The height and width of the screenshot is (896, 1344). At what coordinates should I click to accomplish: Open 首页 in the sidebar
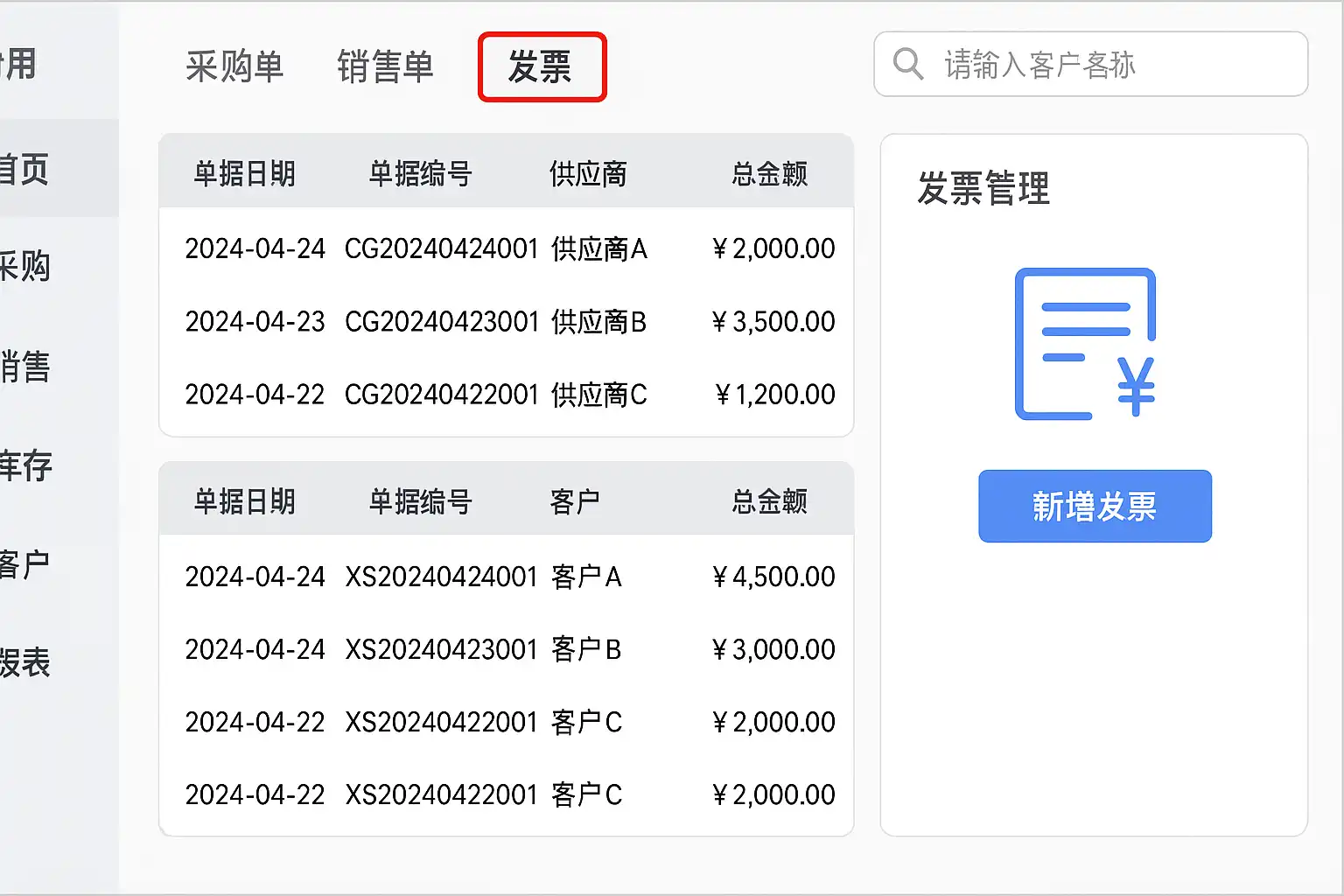point(26,169)
